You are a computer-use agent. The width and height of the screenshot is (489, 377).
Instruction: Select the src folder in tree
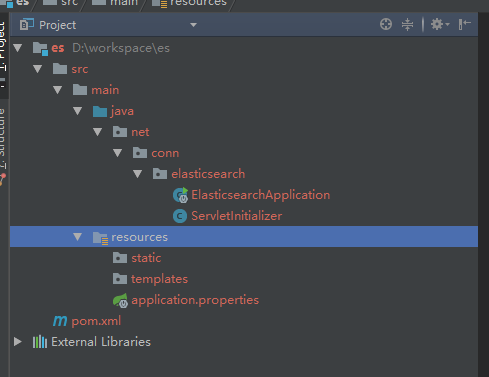click(79, 69)
